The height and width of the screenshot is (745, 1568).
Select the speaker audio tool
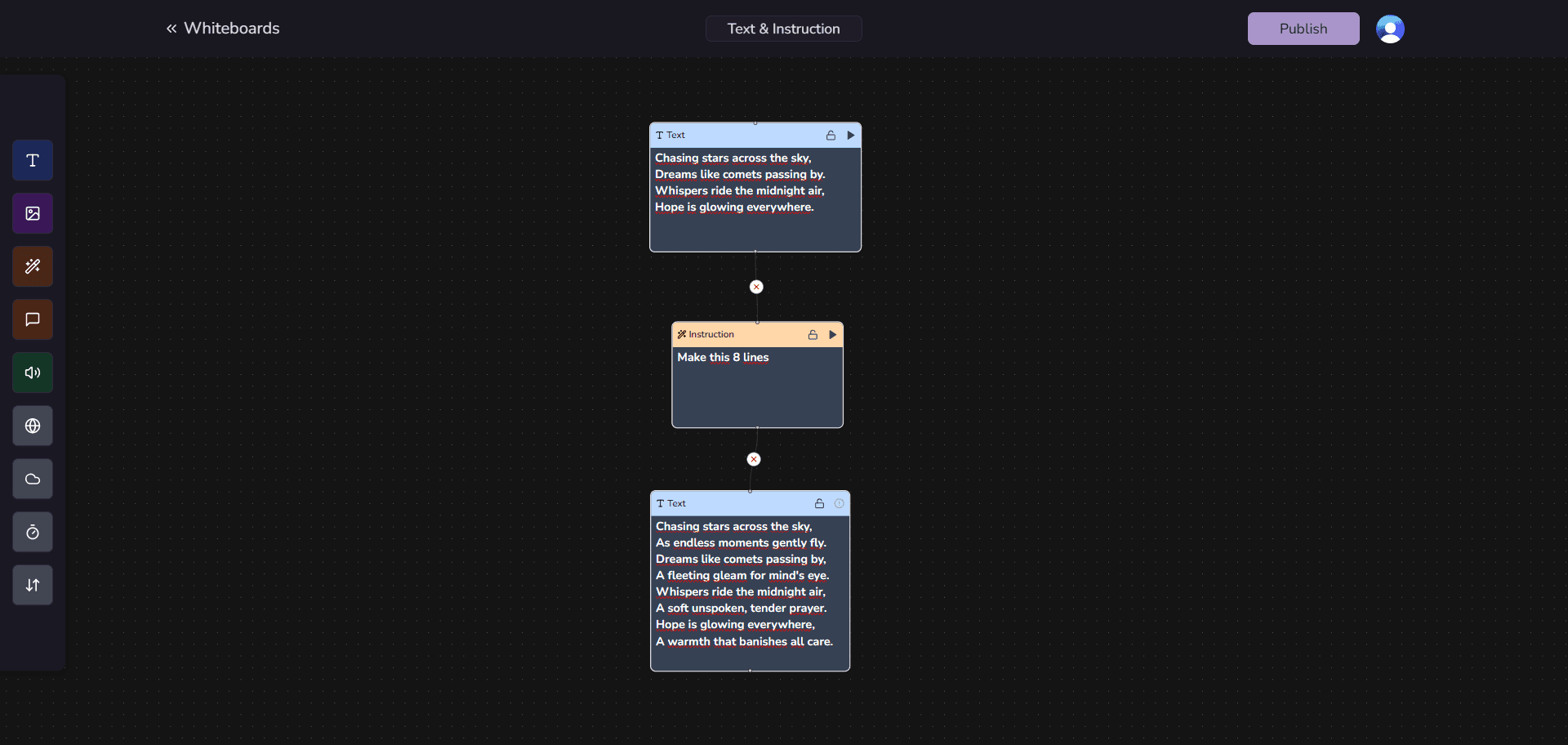click(33, 372)
